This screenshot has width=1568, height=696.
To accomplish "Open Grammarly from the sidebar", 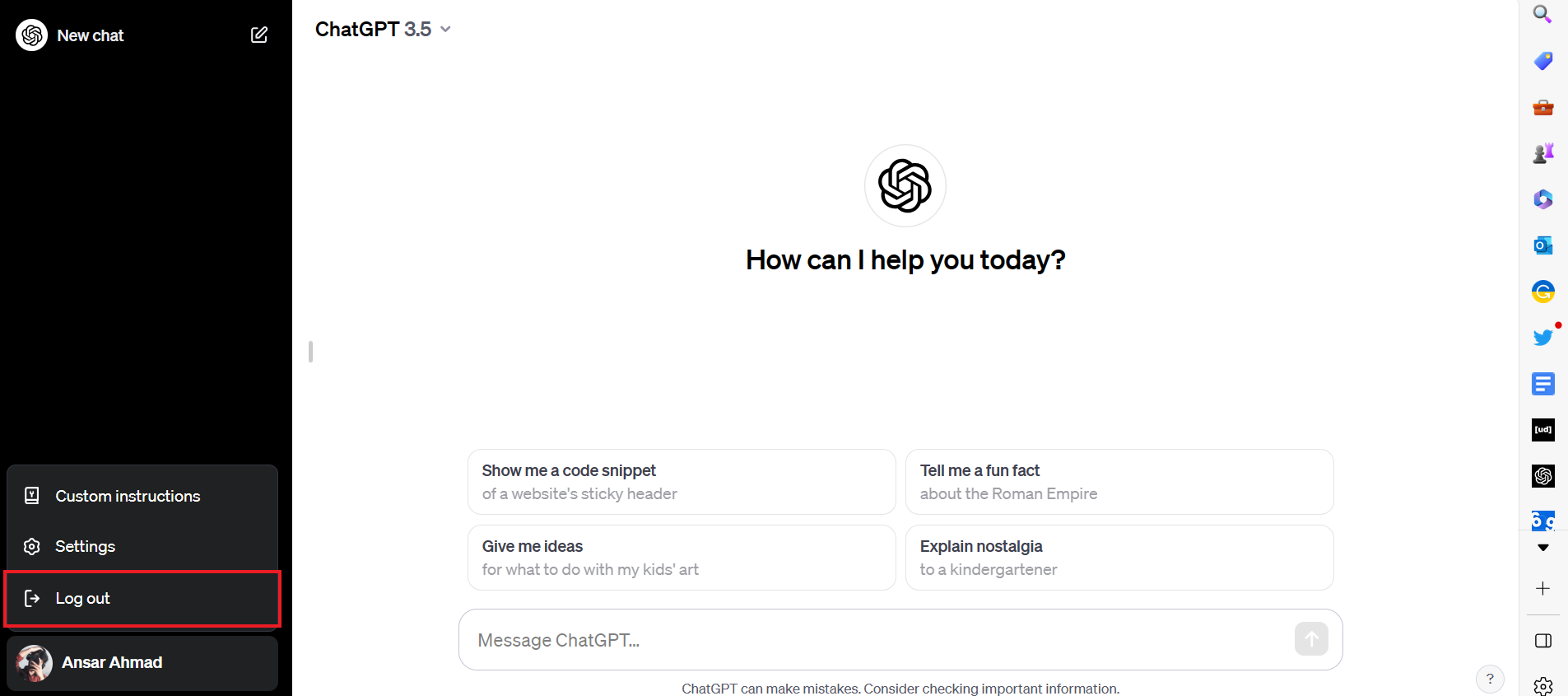I will click(1543, 291).
